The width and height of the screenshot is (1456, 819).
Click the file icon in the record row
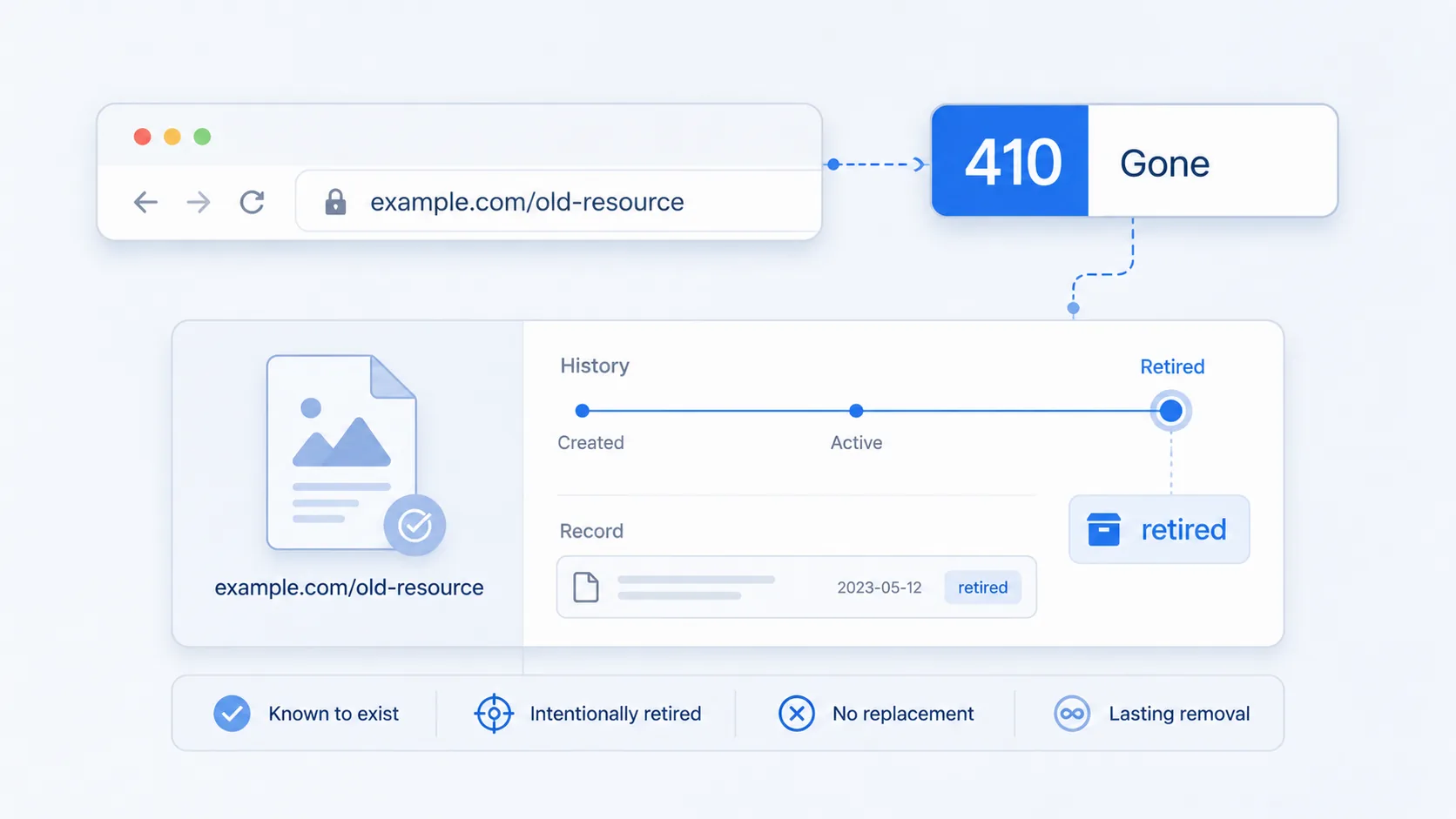click(586, 587)
